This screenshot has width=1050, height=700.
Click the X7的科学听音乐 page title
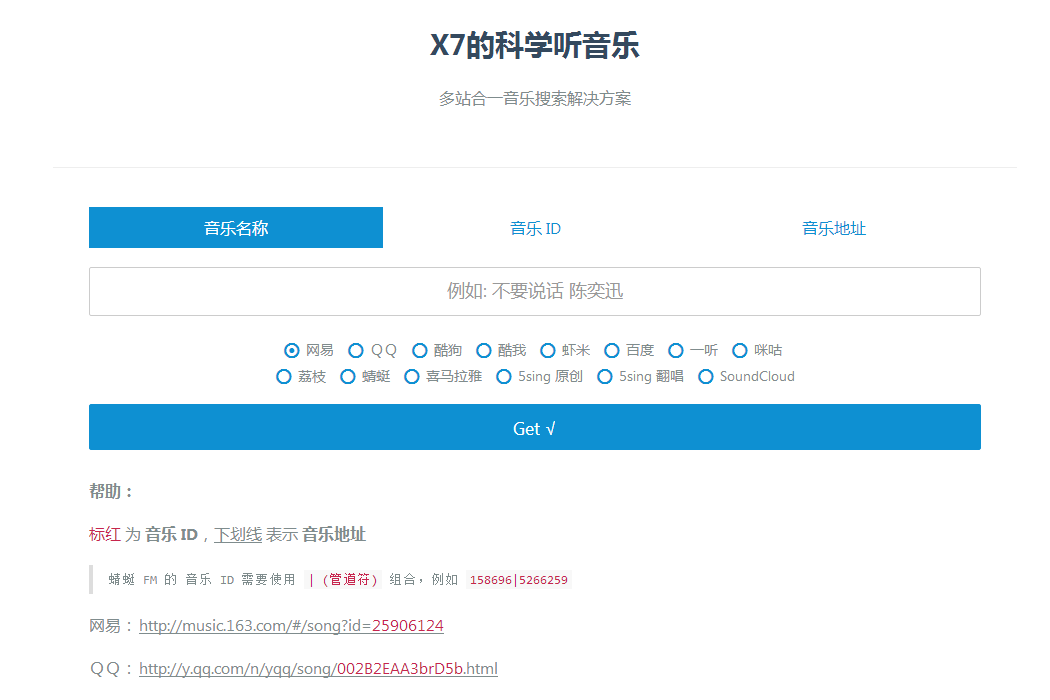[x=534, y=46]
